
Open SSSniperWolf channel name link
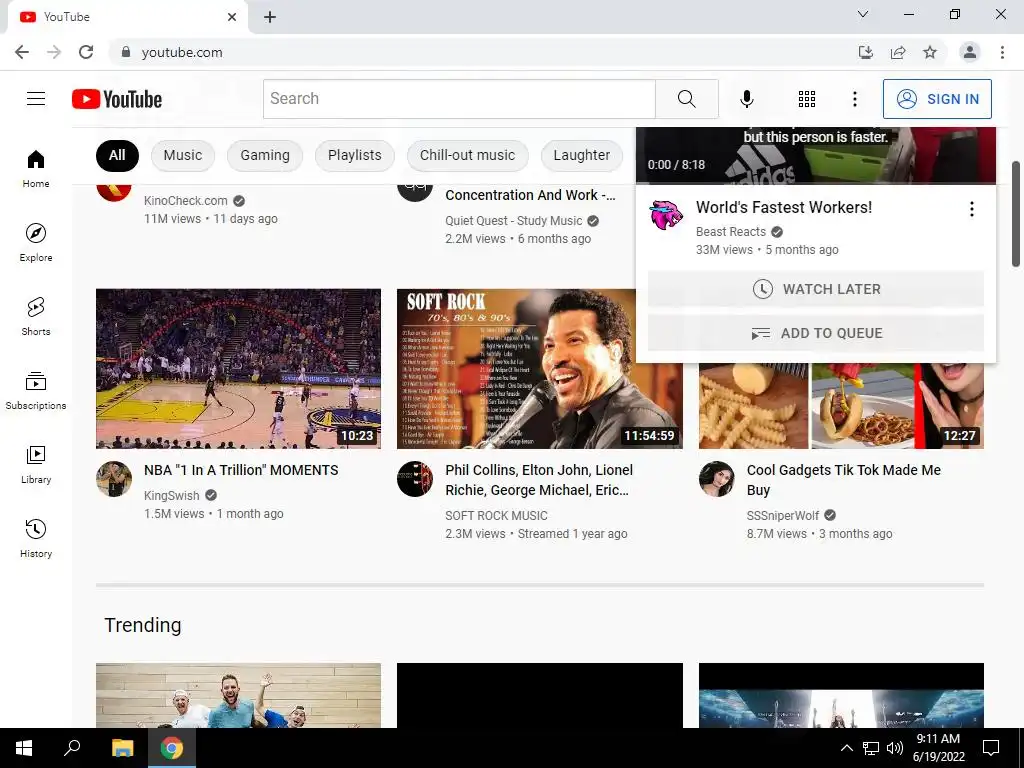pyautogui.click(x=782, y=516)
